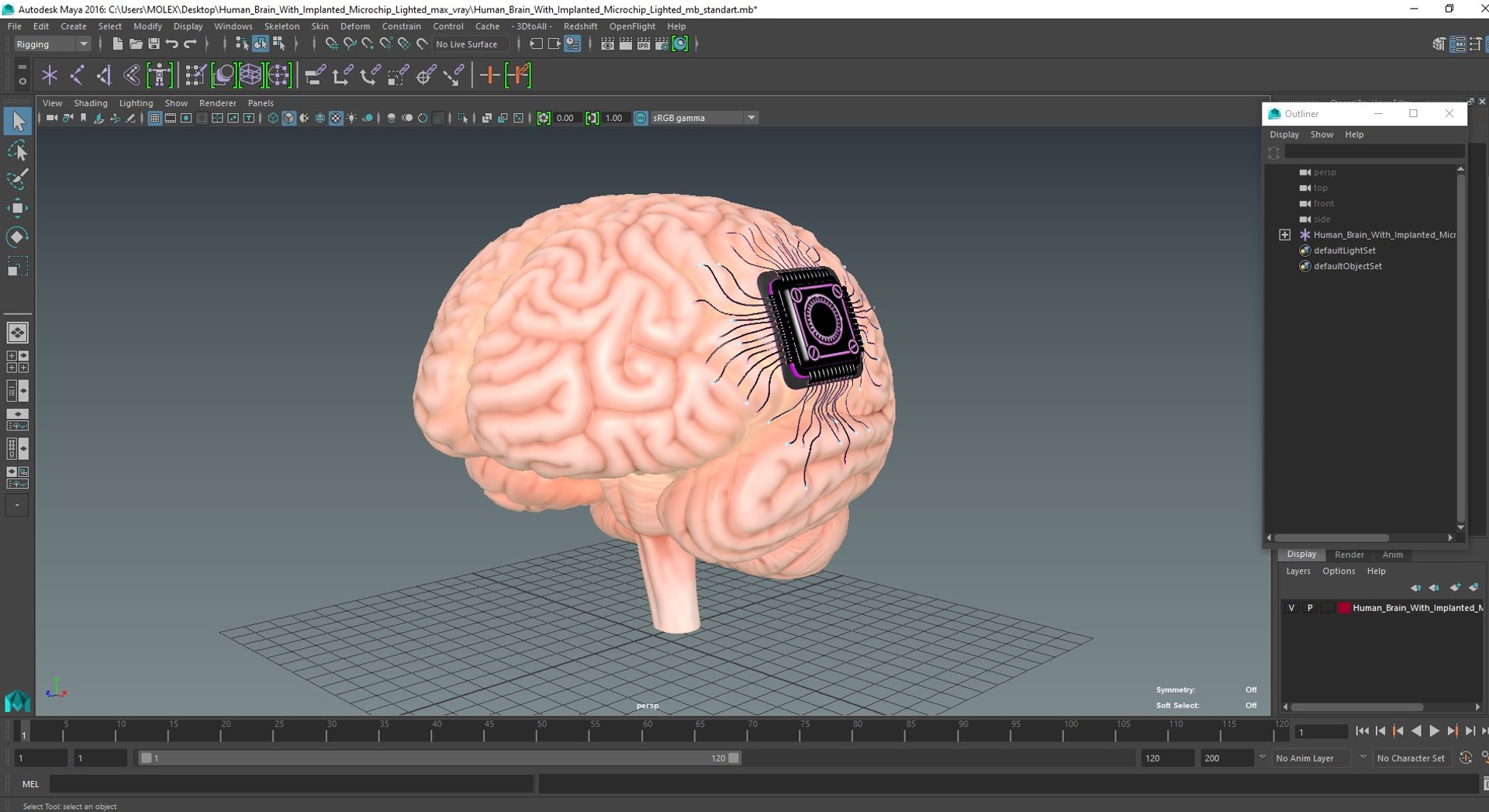Open the Render Settings icon
The width and height of the screenshot is (1489, 812).
point(662,44)
